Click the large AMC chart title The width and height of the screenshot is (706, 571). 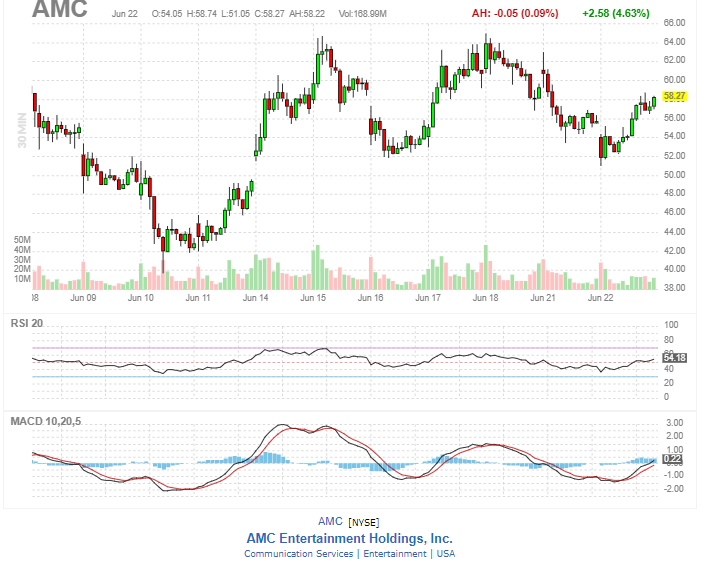pos(59,9)
